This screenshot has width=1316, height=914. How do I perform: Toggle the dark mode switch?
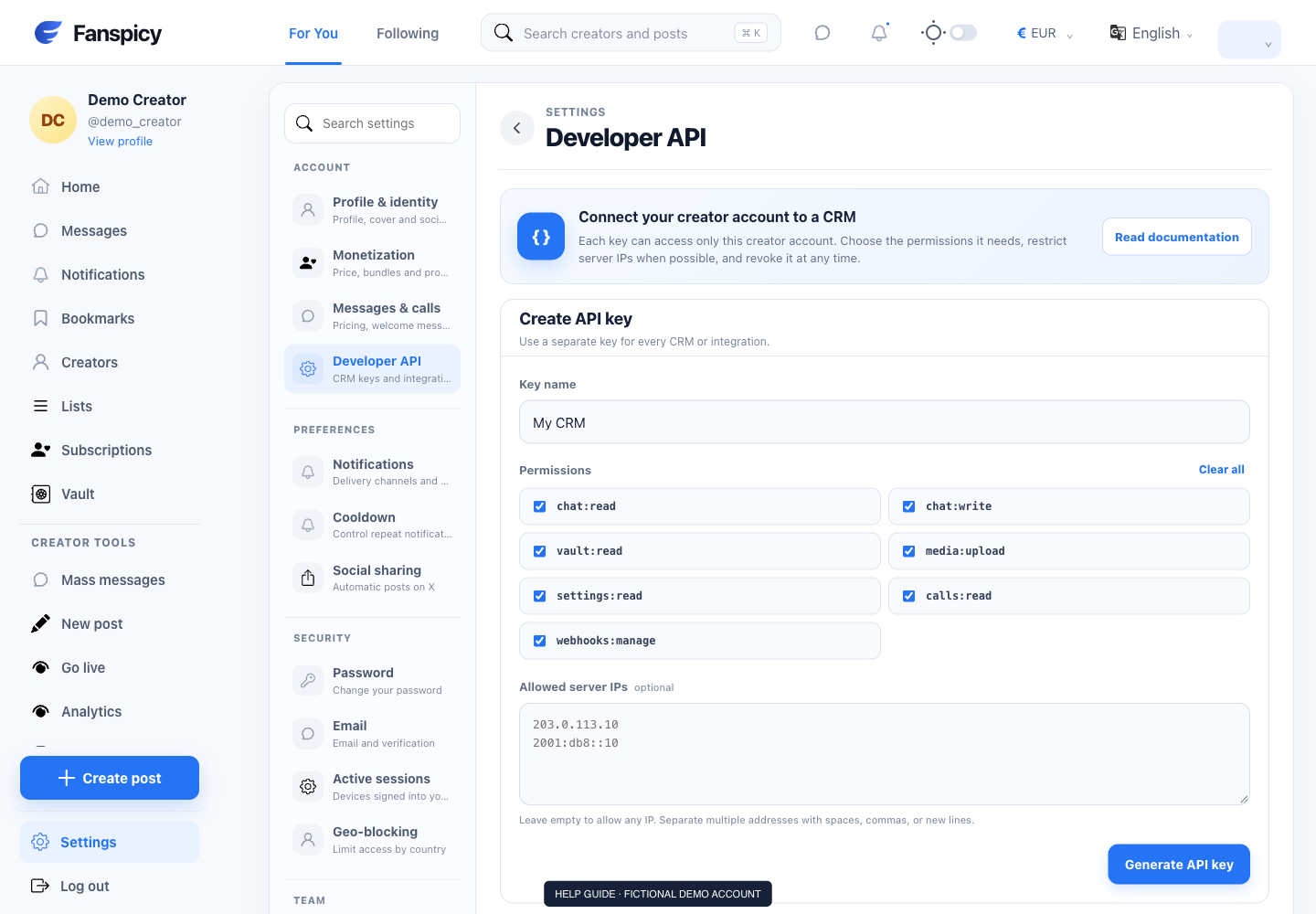point(963,33)
